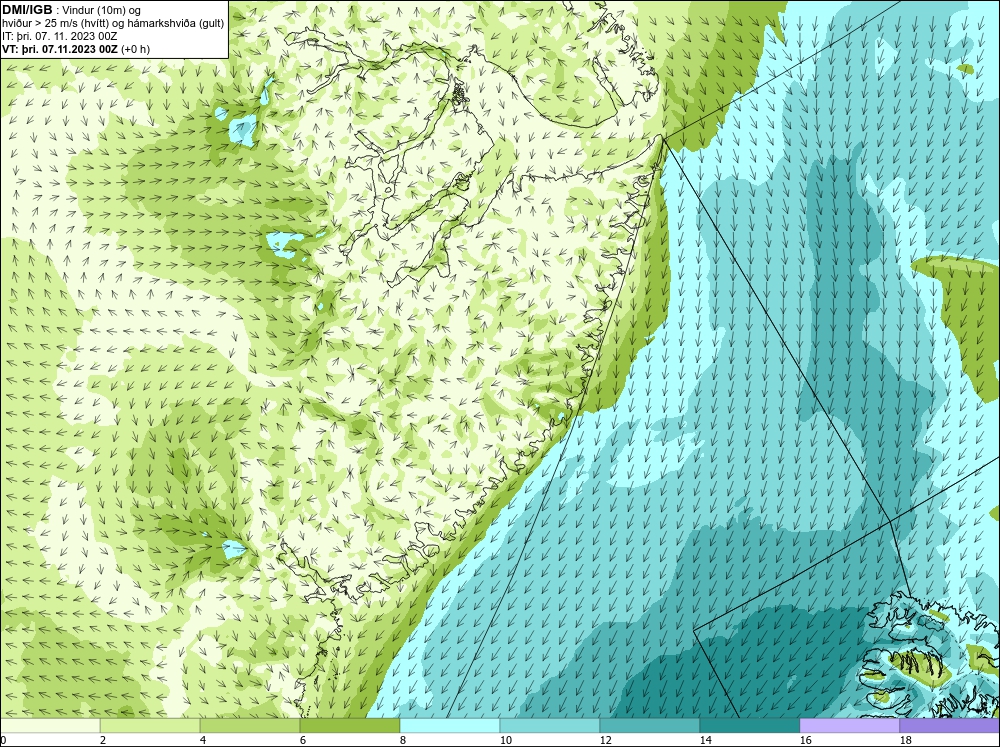
Task: Select the 8–10 m/s pale cyan band
Action: 450,726
